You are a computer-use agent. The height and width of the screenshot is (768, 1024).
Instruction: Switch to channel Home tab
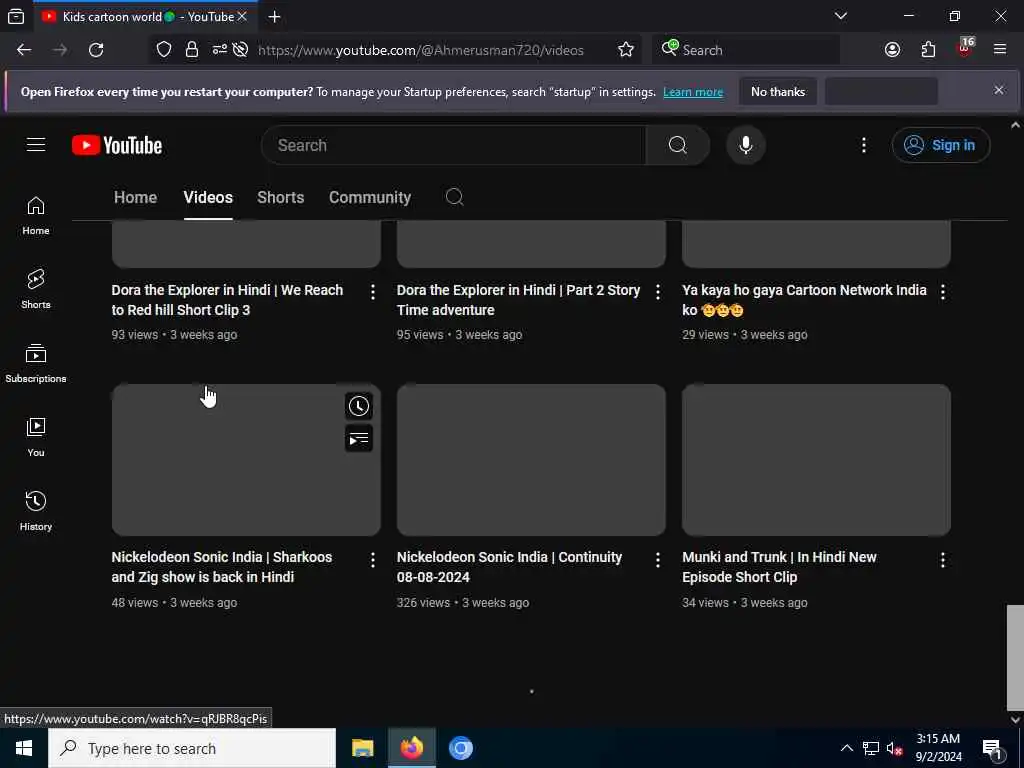pyautogui.click(x=135, y=197)
